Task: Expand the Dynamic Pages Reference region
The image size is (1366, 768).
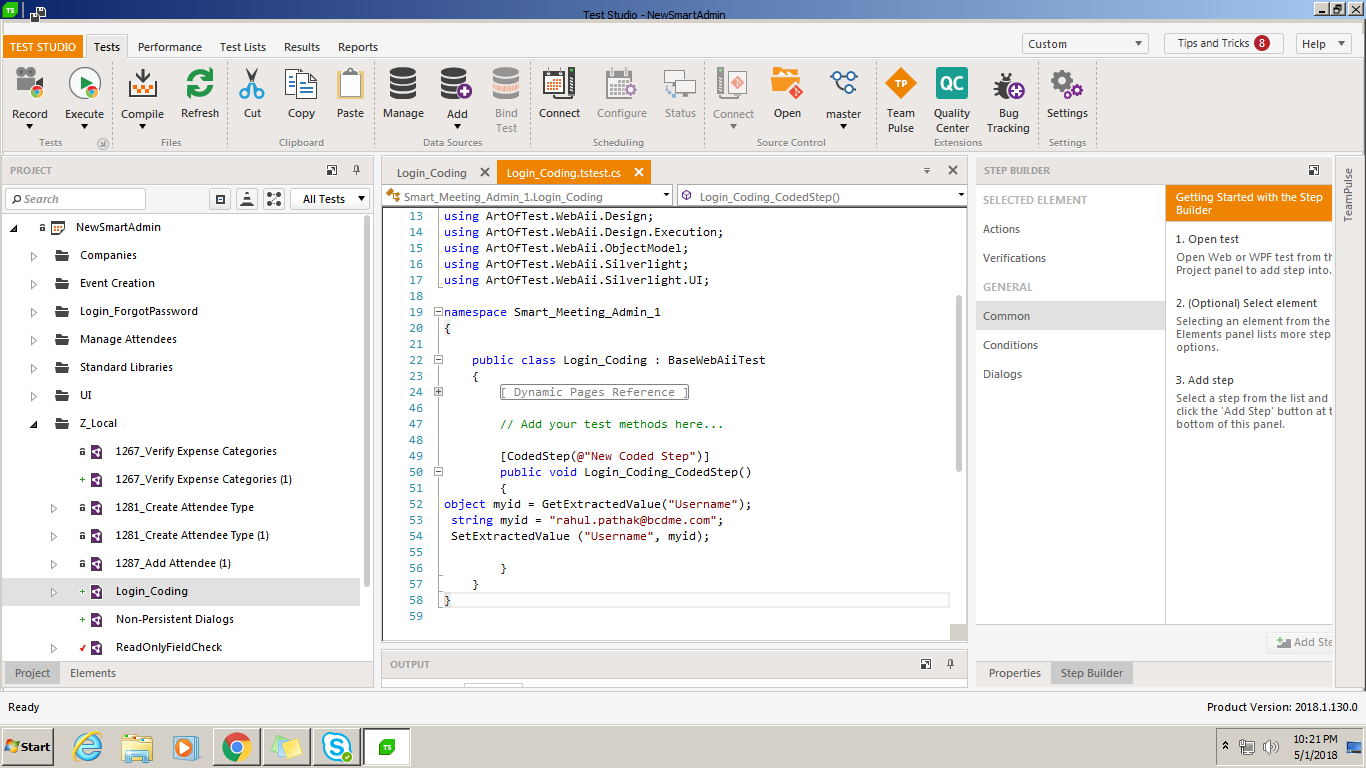Action: tap(438, 392)
